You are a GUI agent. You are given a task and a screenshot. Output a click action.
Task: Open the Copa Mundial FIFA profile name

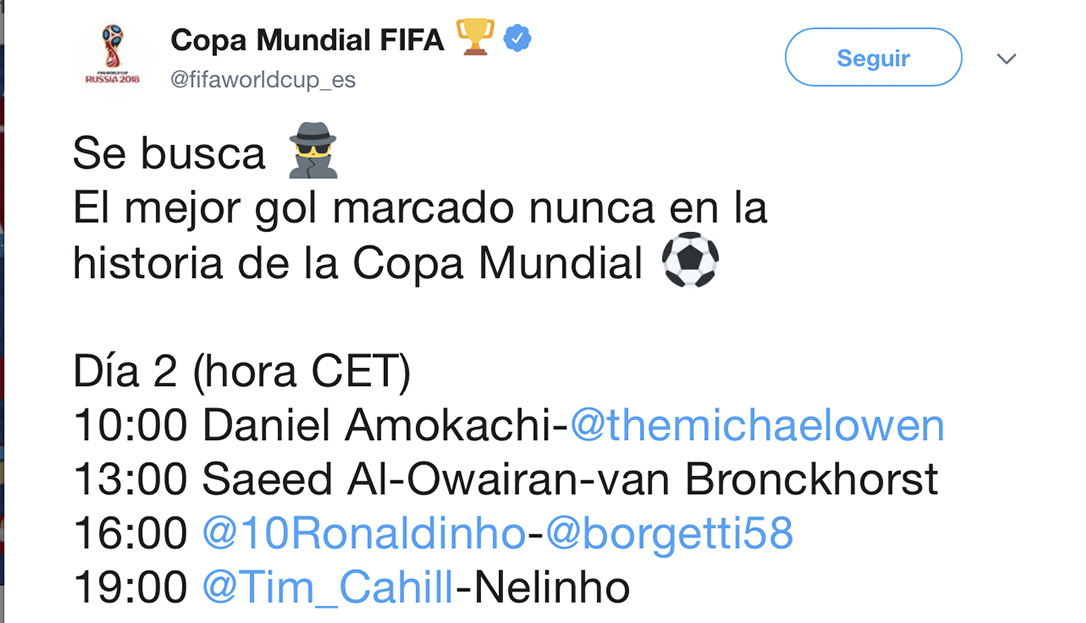click(x=307, y=40)
